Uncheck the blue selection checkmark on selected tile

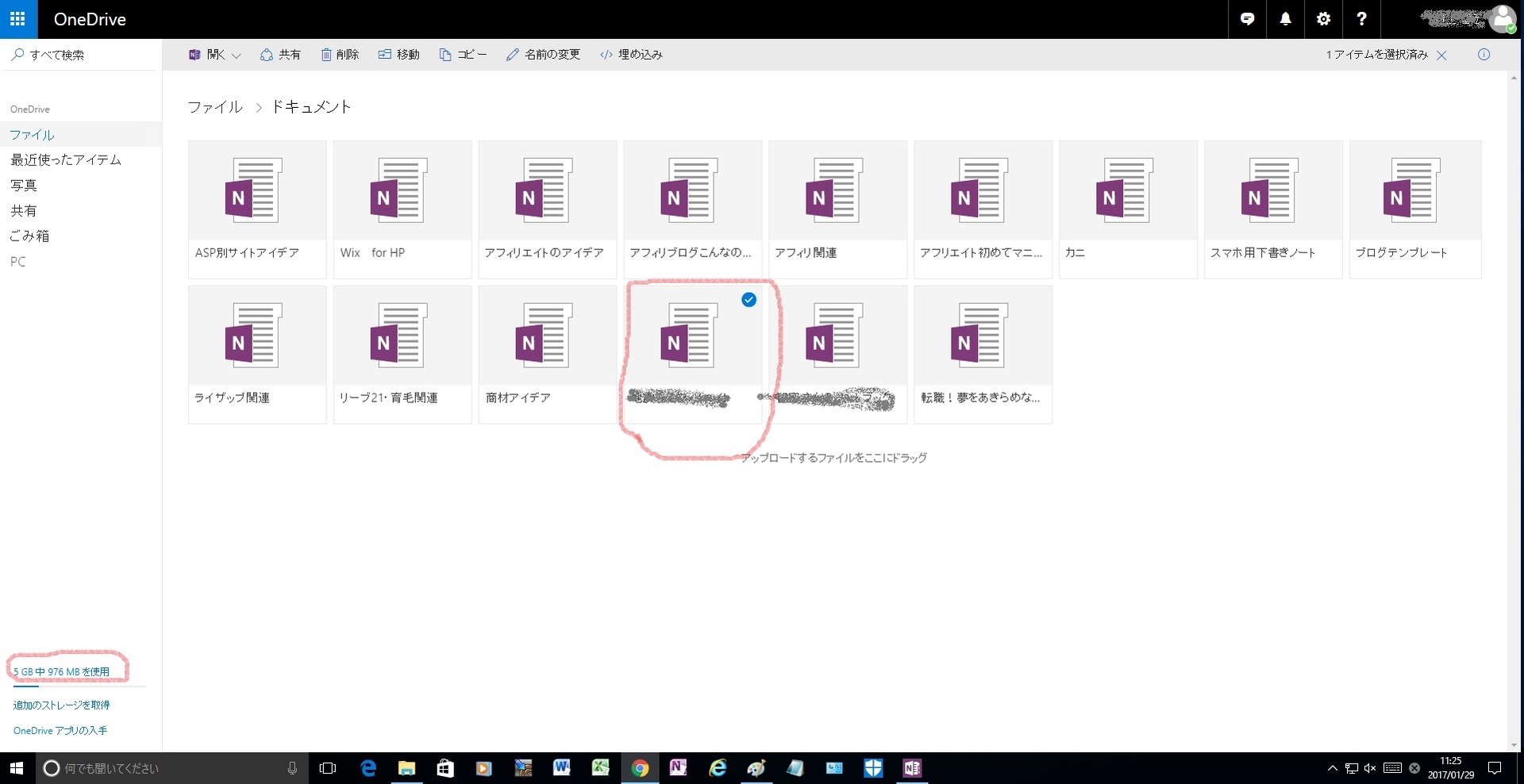pyautogui.click(x=749, y=299)
